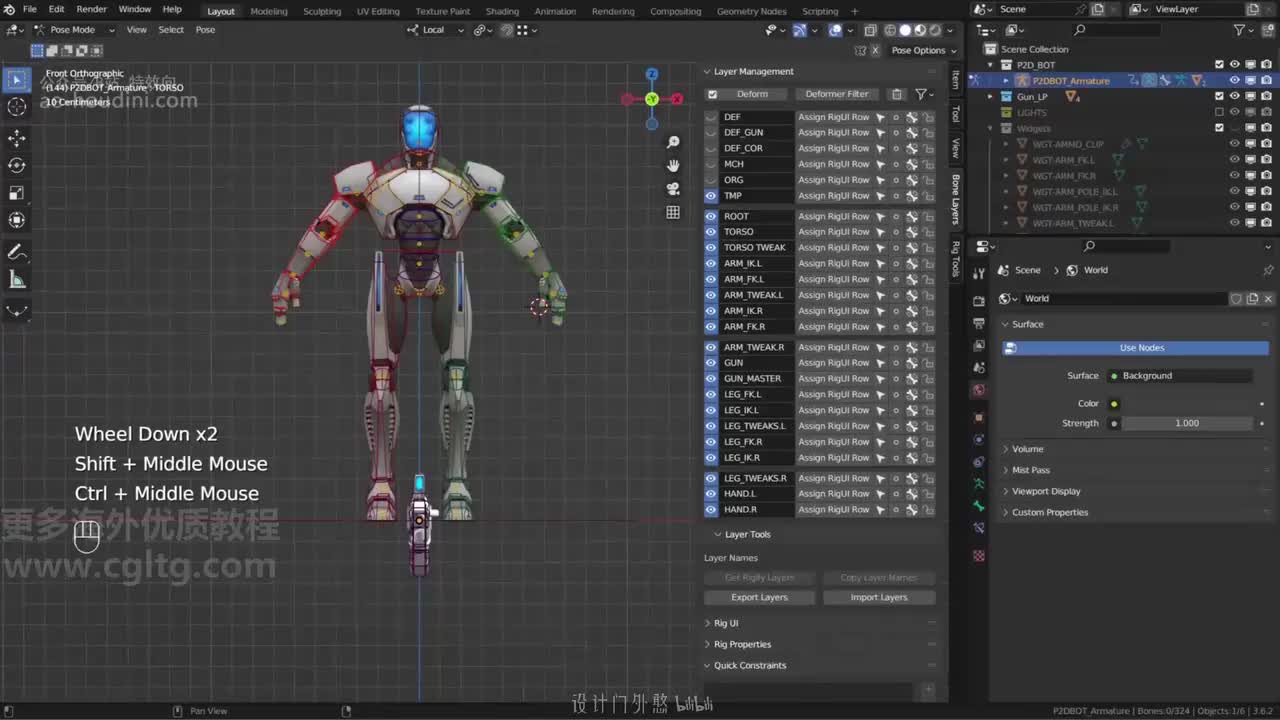Expand the Rig UI panel
The image size is (1280, 720).
point(726,623)
